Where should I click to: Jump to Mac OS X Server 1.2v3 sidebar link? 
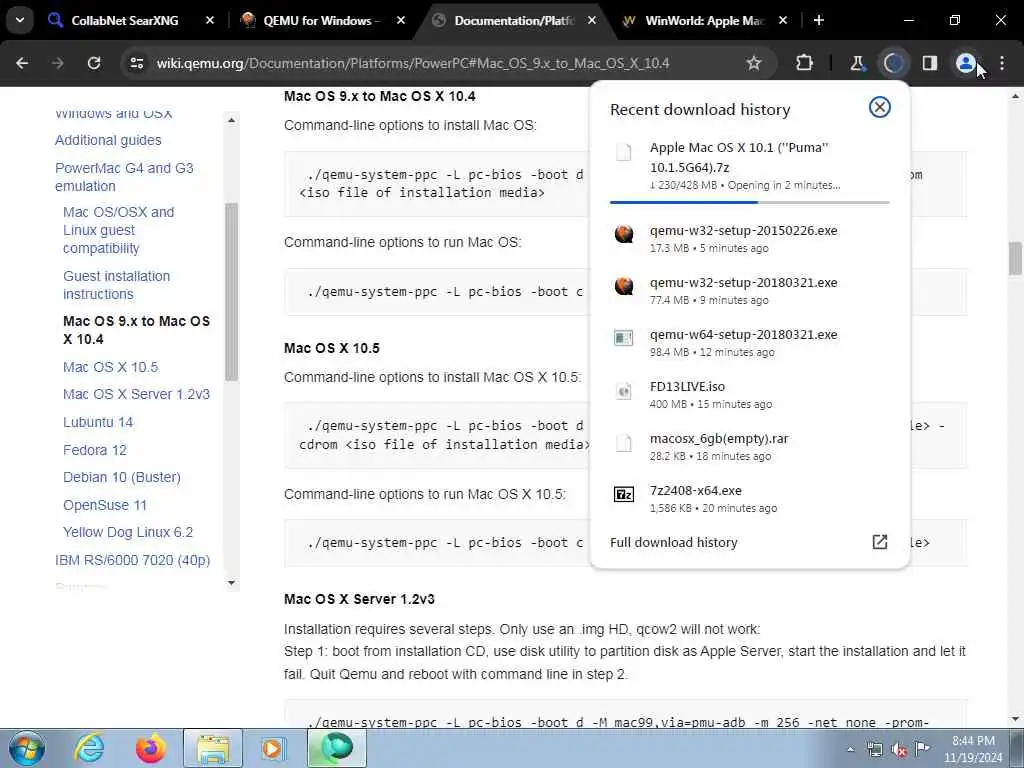point(136,394)
